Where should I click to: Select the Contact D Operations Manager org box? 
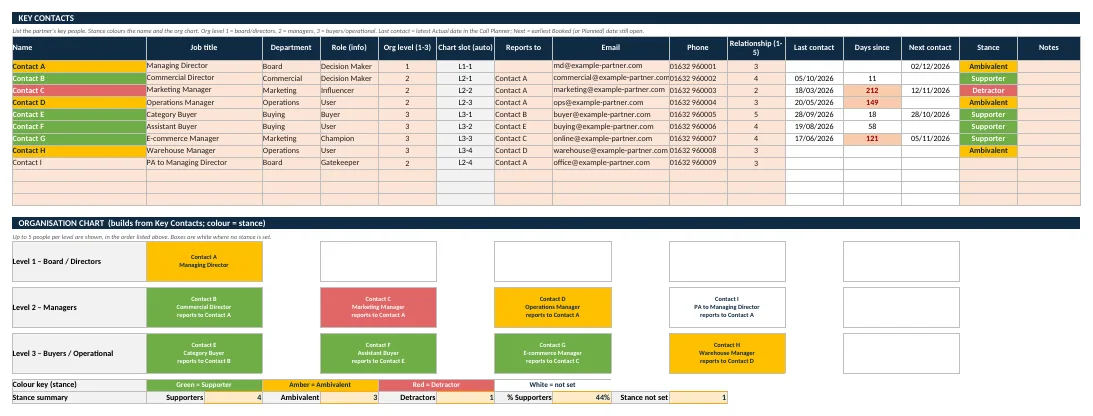[x=553, y=307]
